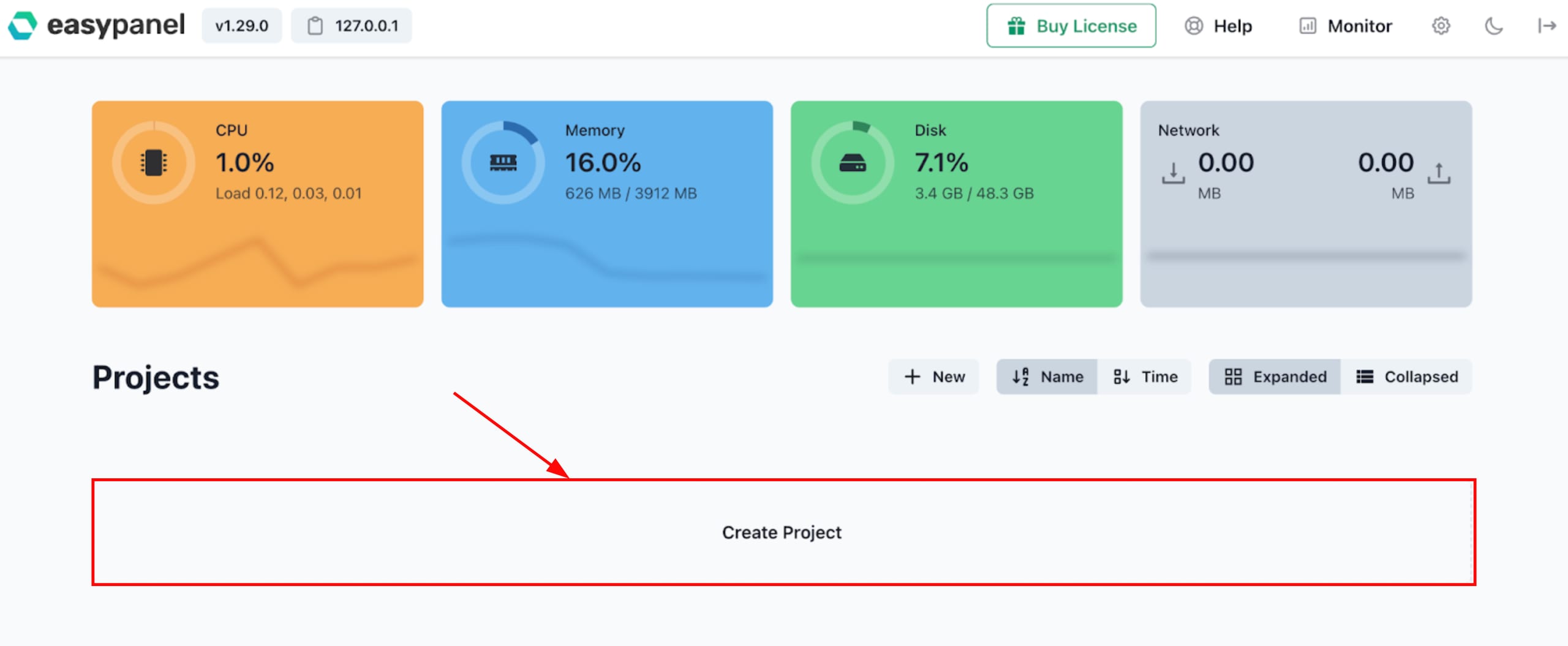Viewport: 1568px width, 646px height.
Task: Select the CPU usage gauge icon
Action: click(153, 162)
